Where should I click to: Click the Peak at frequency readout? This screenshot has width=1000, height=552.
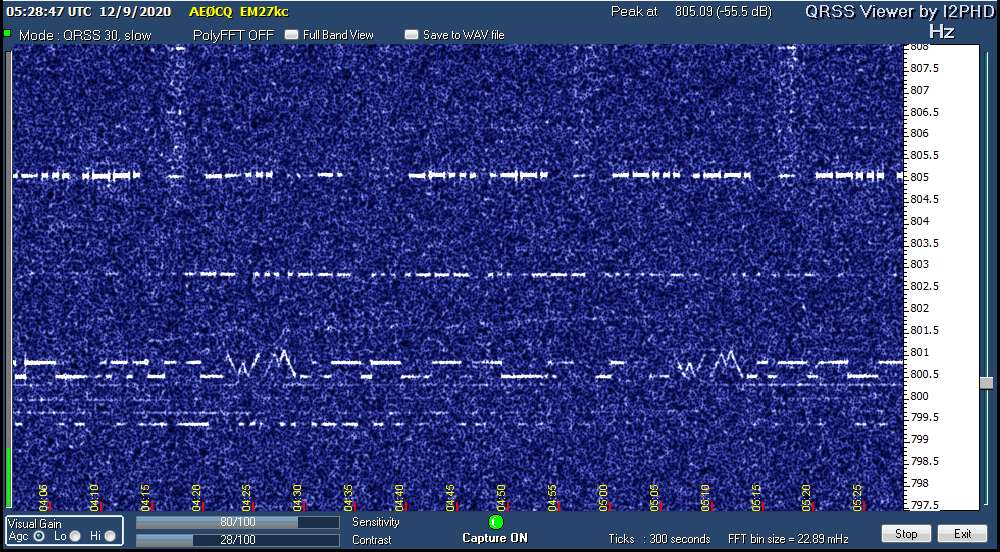point(690,12)
